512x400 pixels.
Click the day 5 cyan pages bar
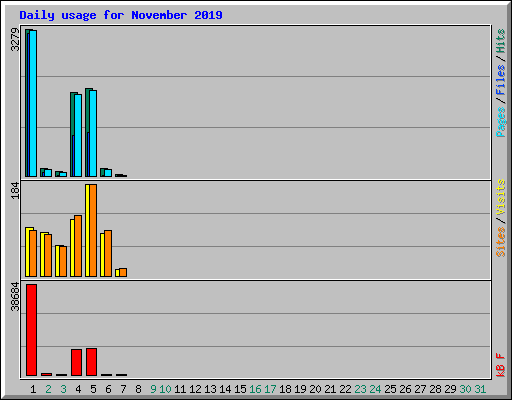(93, 133)
